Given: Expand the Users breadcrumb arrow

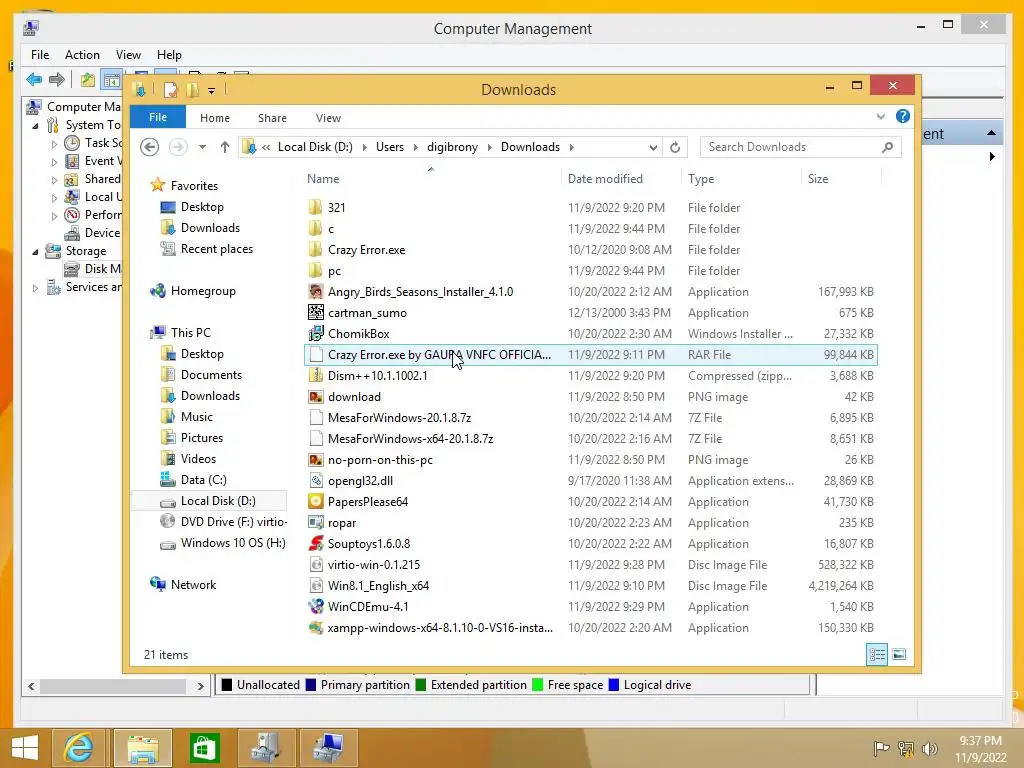Looking at the screenshot, I should 415,148.
